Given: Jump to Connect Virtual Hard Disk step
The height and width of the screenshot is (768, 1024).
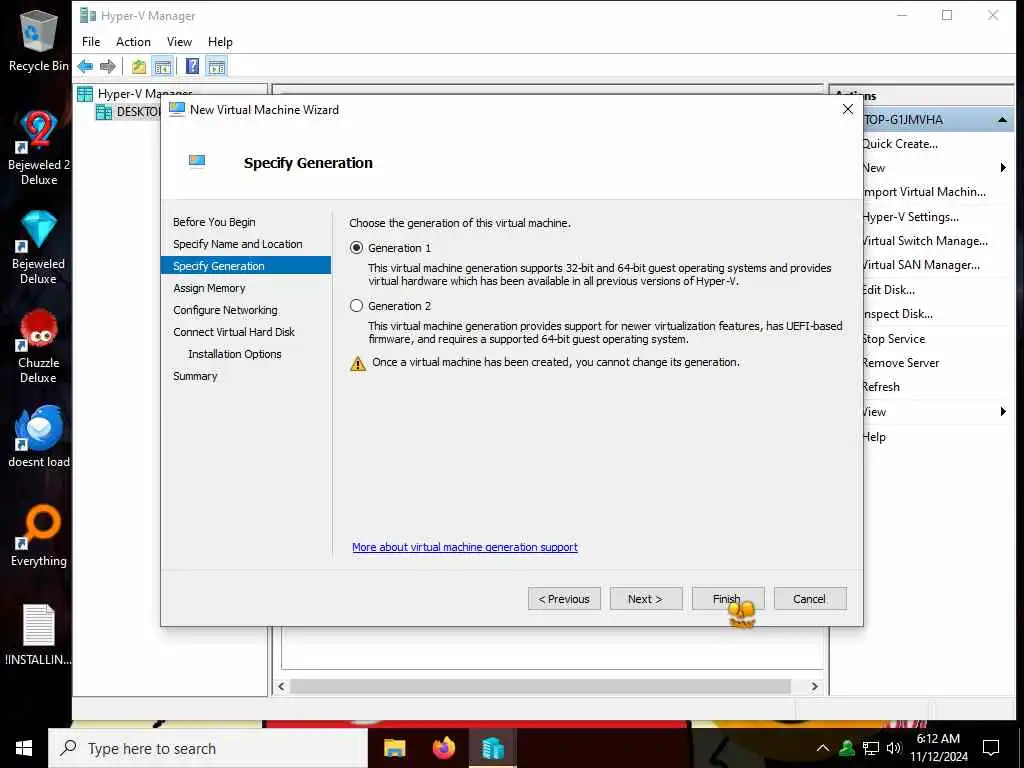Looking at the screenshot, I should 234,332.
